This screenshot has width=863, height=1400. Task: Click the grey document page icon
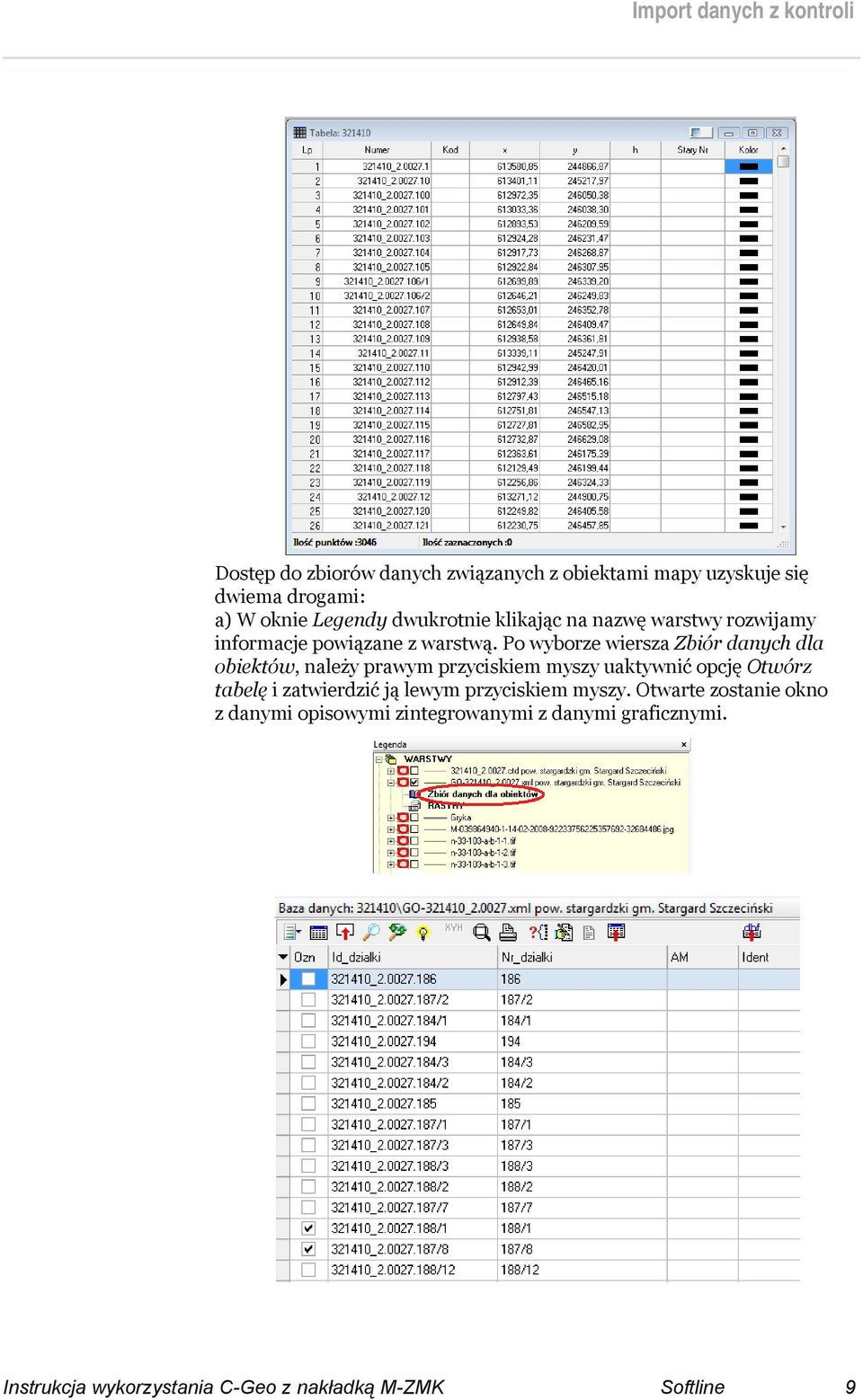(588, 933)
